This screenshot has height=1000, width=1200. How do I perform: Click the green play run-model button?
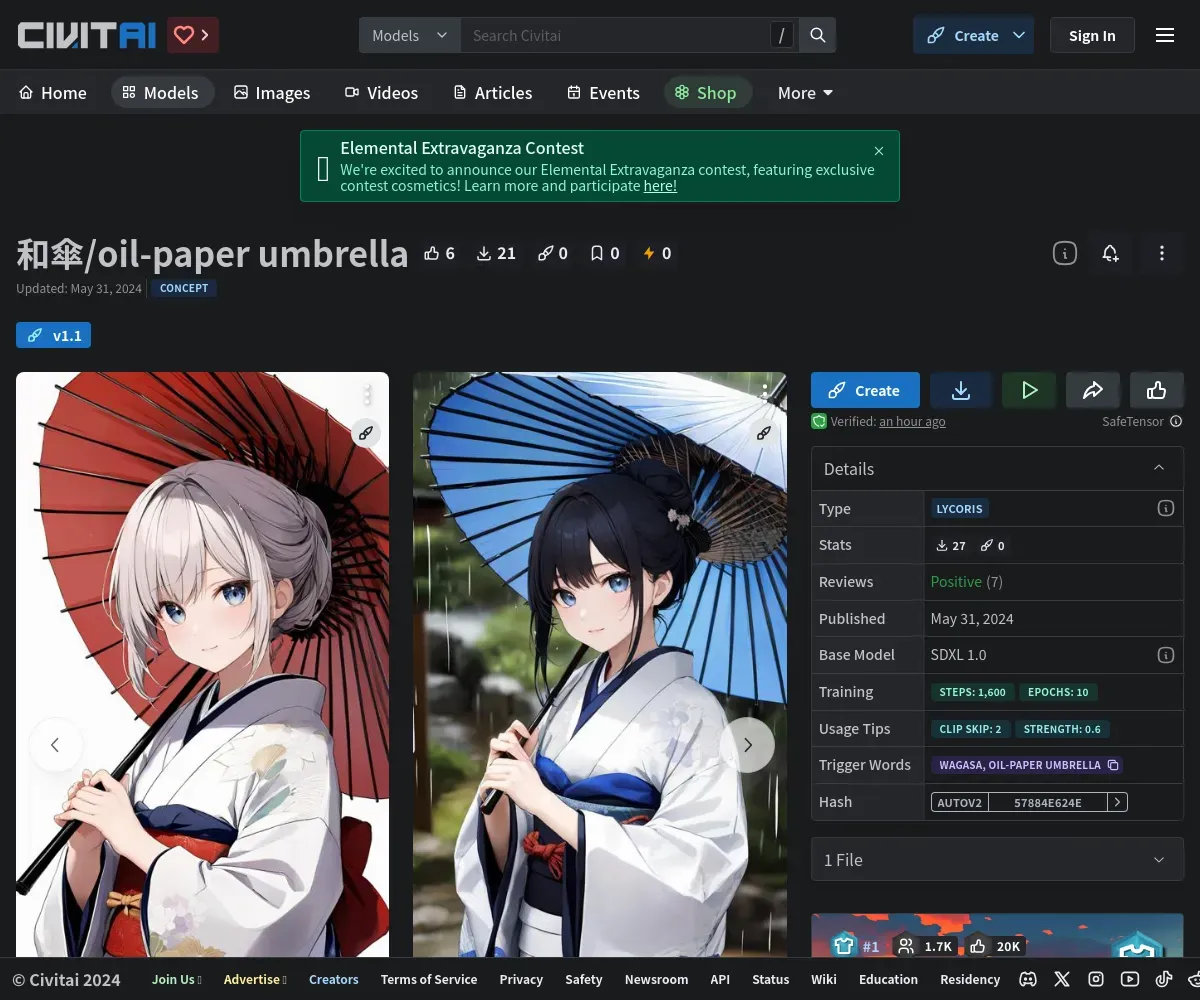1029,391
